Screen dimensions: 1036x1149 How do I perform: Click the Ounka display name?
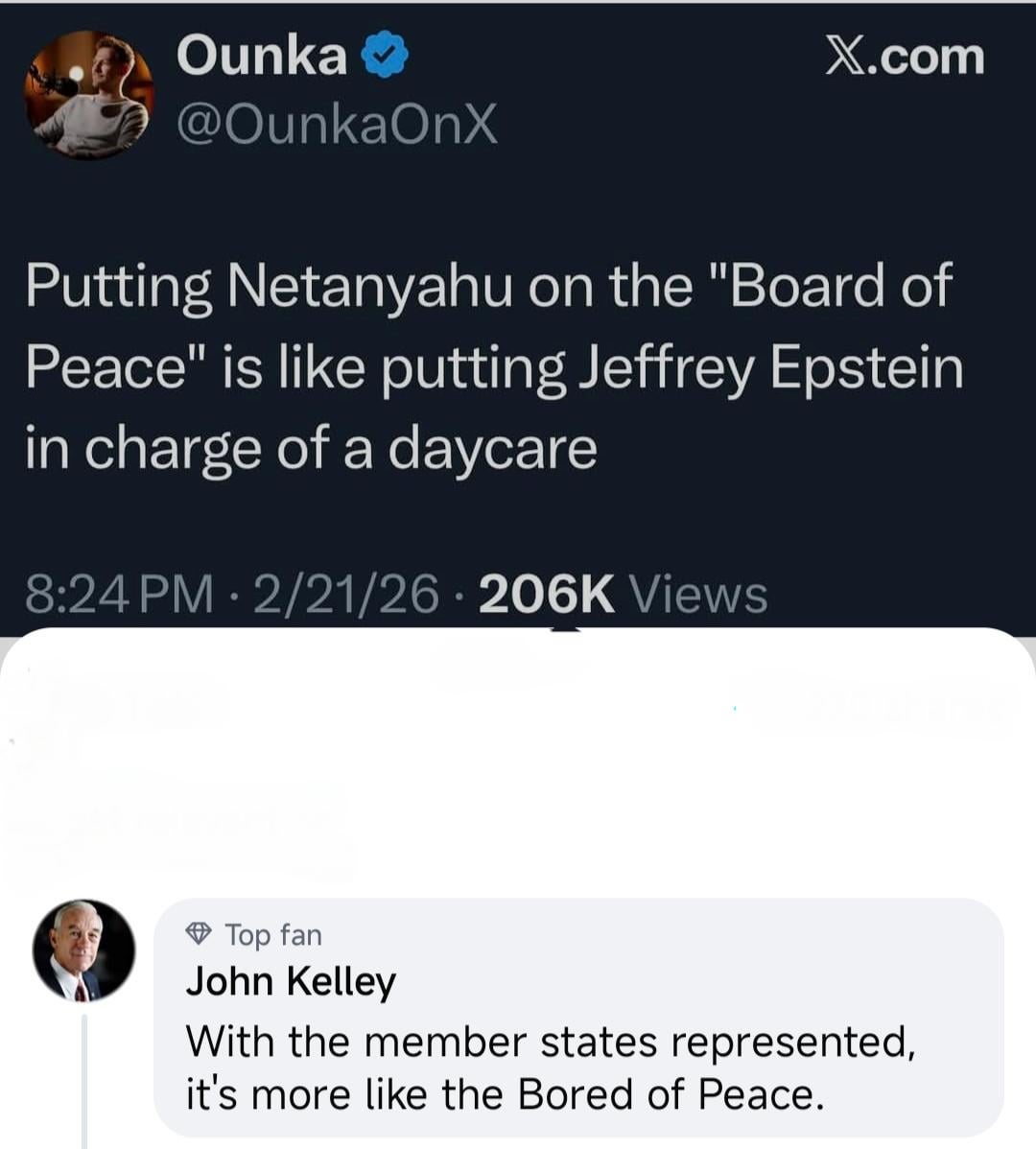point(262,55)
